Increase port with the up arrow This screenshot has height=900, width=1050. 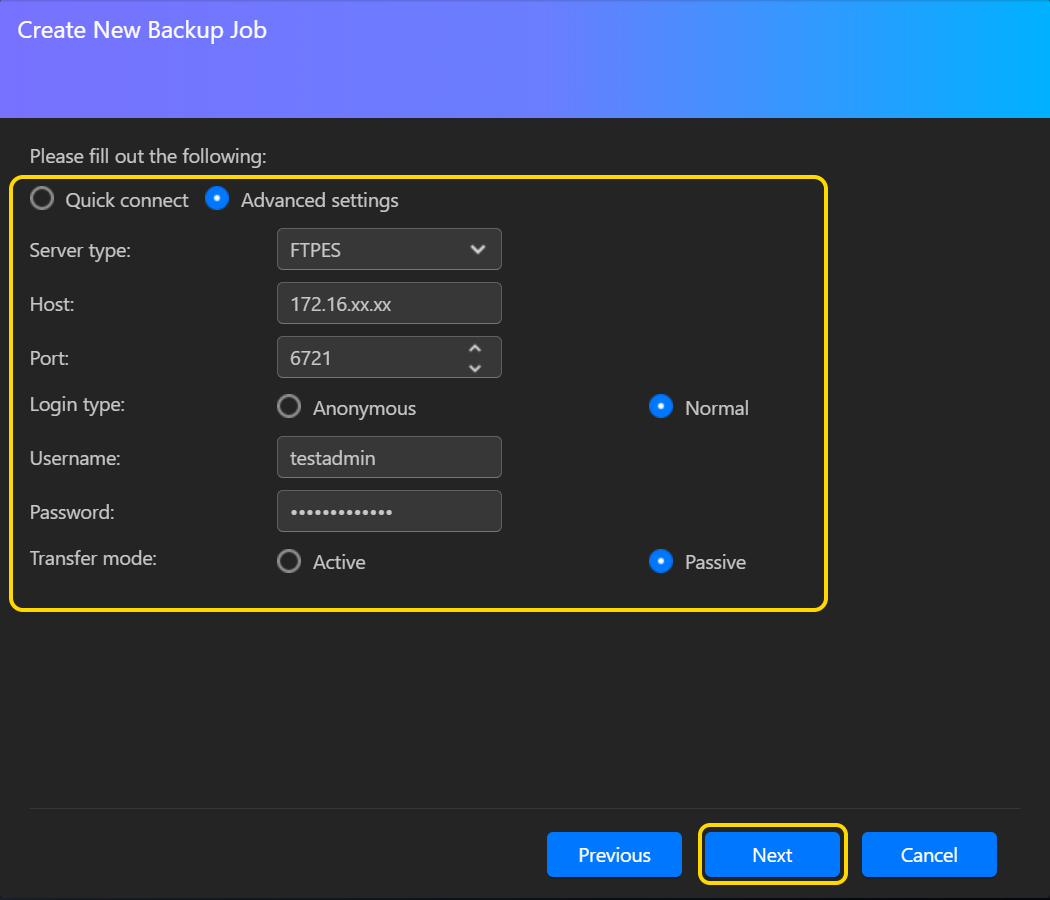475,348
